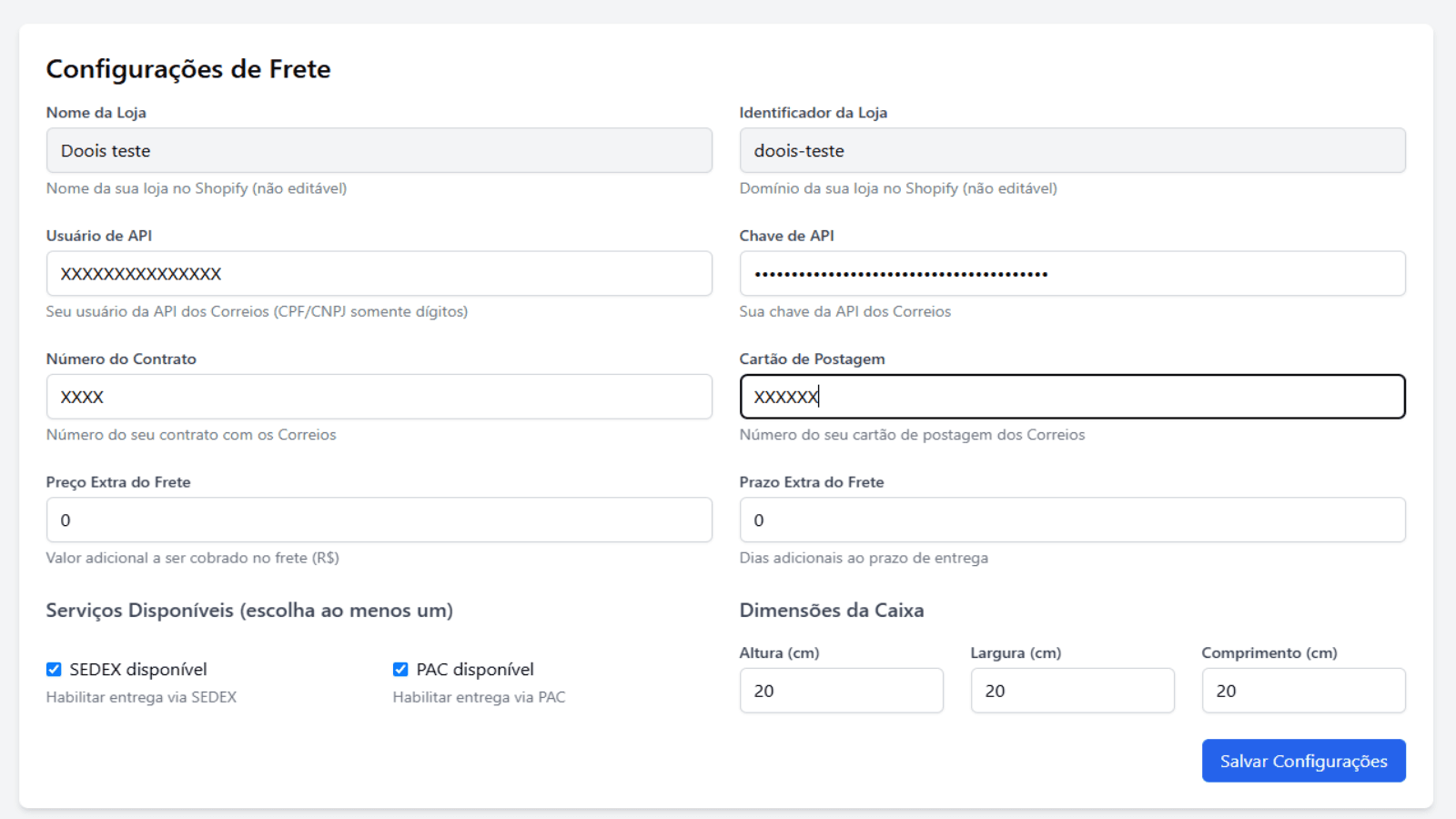Click the Número do Contrato input
Image resolution: width=1456 pixels, height=819 pixels.
[379, 397]
